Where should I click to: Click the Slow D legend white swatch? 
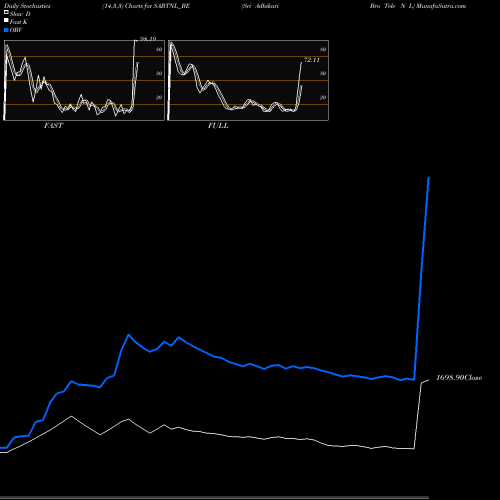(x=6, y=13)
